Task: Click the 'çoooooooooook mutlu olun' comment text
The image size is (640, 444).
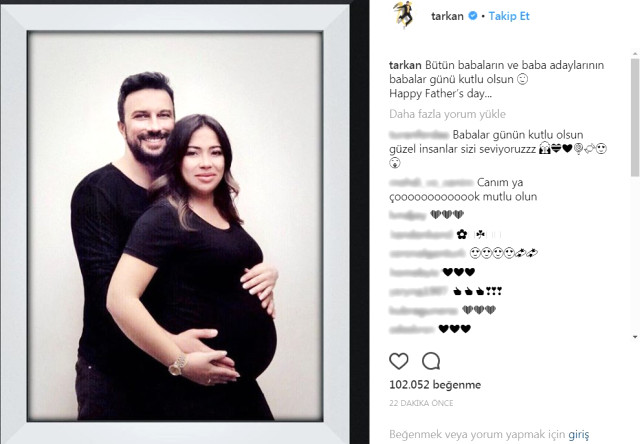Action: (x=463, y=197)
